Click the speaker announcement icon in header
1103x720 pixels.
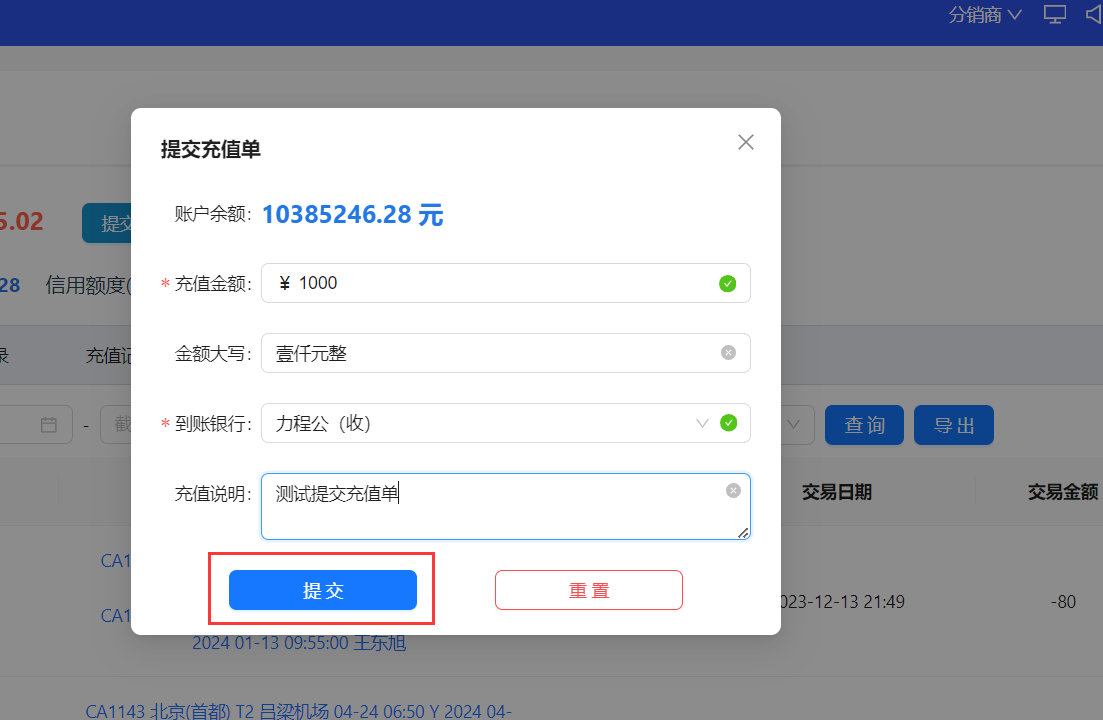coord(1093,15)
